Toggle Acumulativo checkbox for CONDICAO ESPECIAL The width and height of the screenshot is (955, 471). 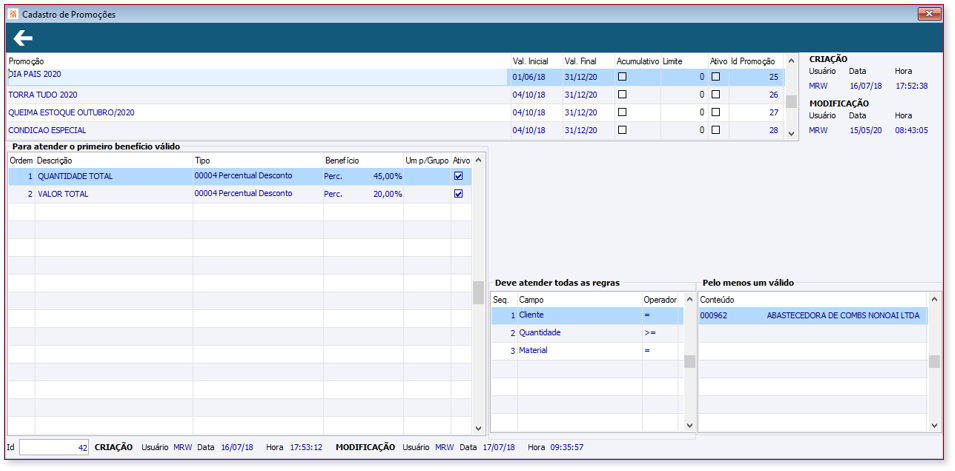click(x=622, y=130)
